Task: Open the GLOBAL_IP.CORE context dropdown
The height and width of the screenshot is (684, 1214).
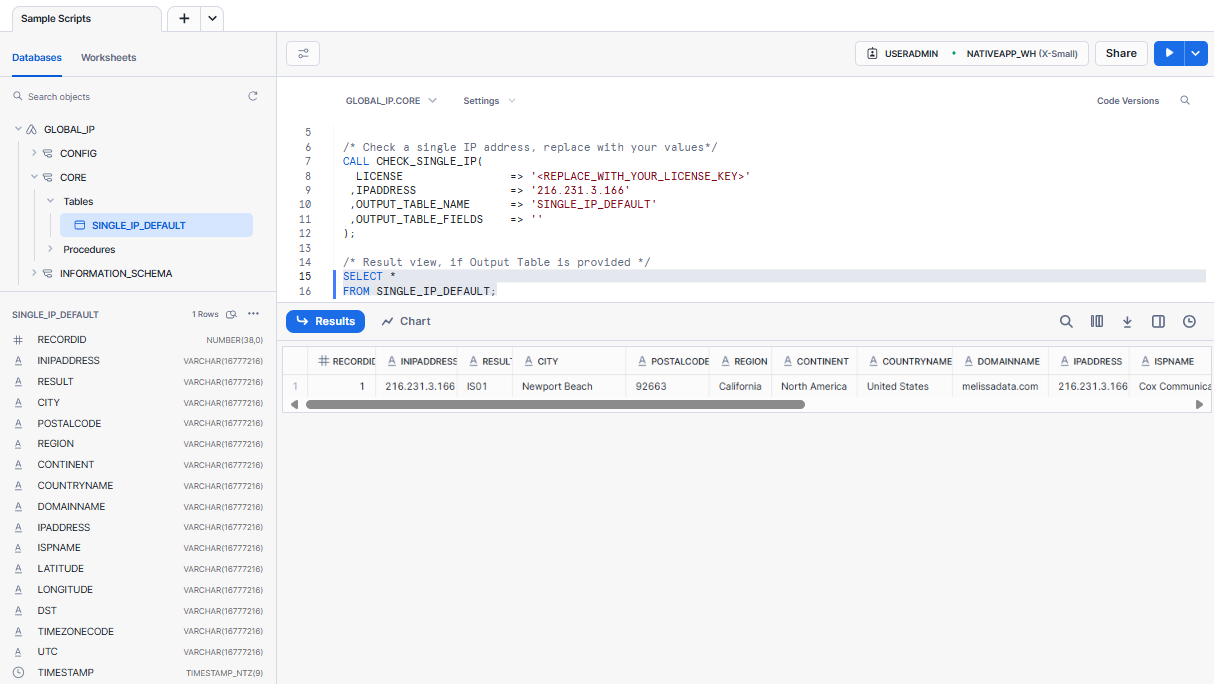Action: pyautogui.click(x=391, y=101)
